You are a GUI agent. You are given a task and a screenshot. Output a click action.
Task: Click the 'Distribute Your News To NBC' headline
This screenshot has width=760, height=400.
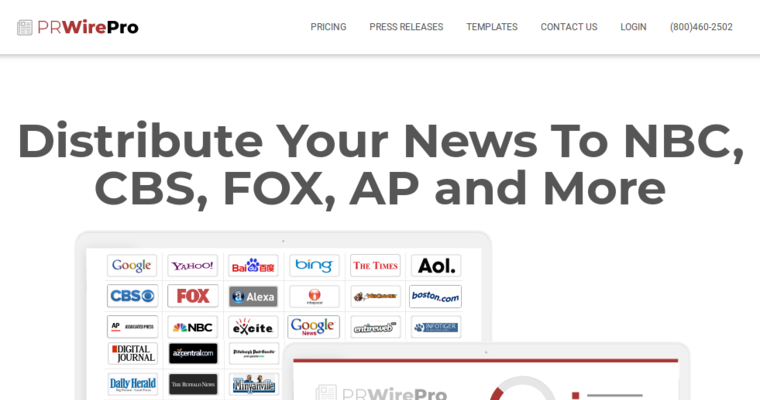380,164
